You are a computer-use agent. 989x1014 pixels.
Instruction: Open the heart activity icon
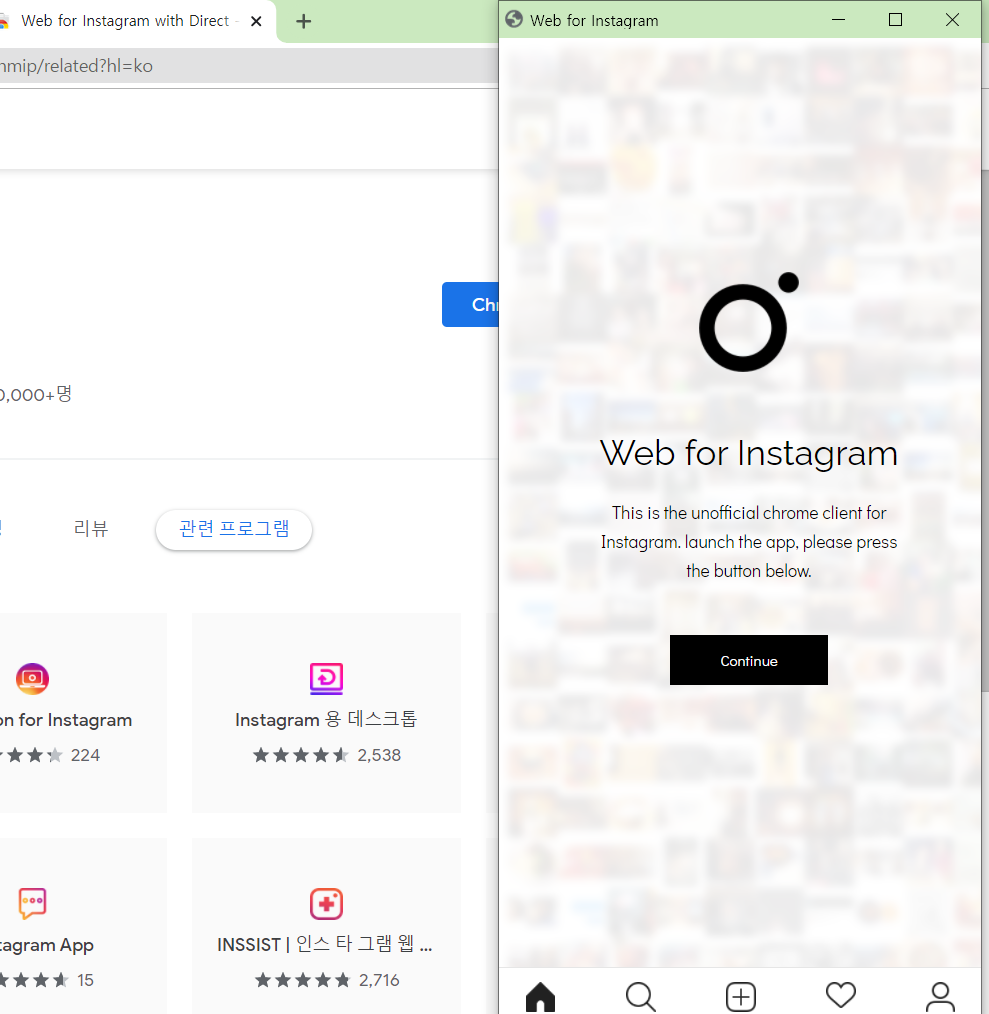[x=841, y=995]
